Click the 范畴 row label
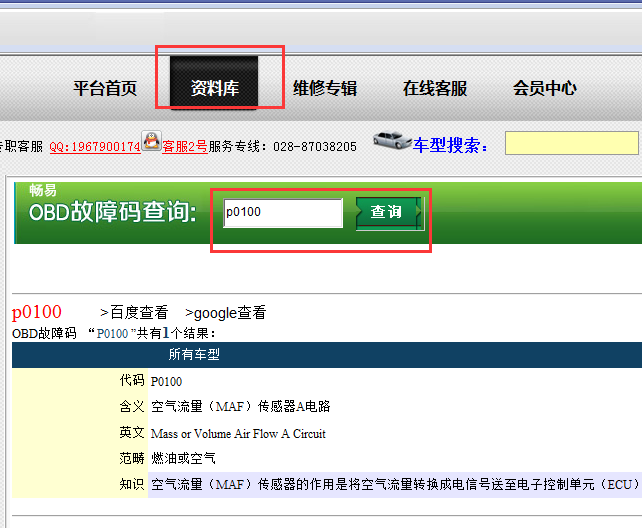This screenshot has width=642, height=528. tap(132, 458)
